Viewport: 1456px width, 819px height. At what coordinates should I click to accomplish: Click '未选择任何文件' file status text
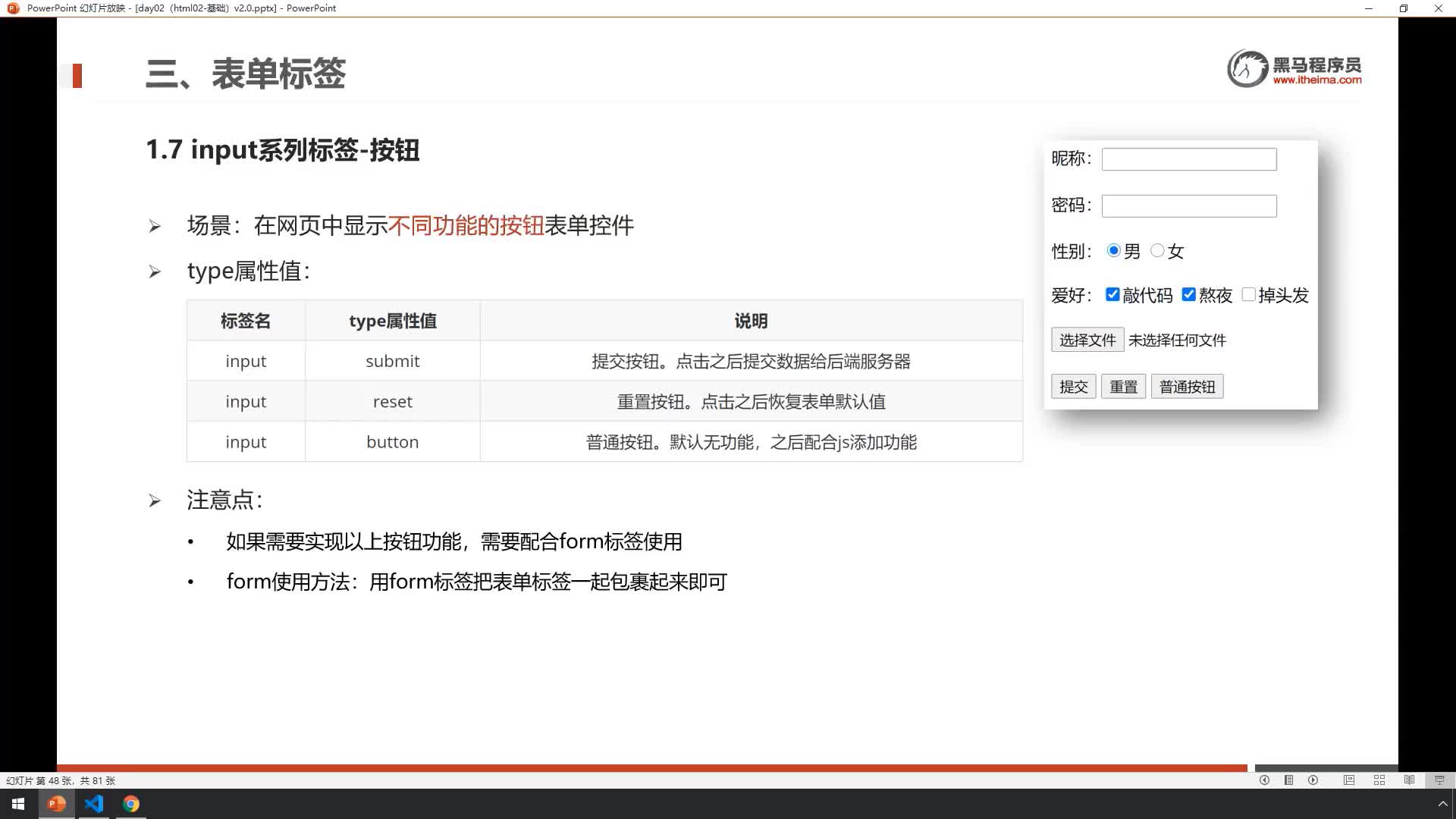click(1177, 340)
